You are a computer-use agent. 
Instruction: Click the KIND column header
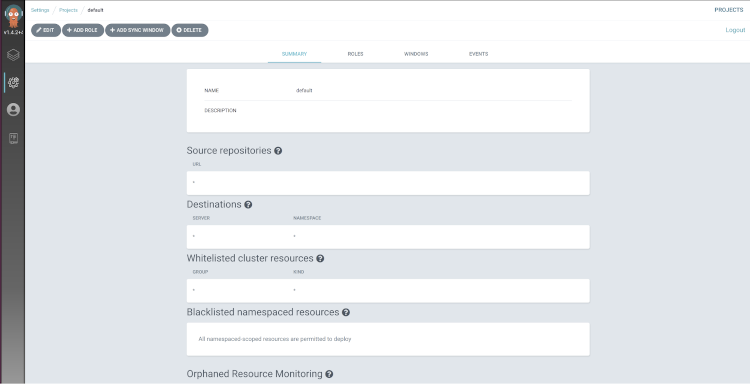[298, 272]
